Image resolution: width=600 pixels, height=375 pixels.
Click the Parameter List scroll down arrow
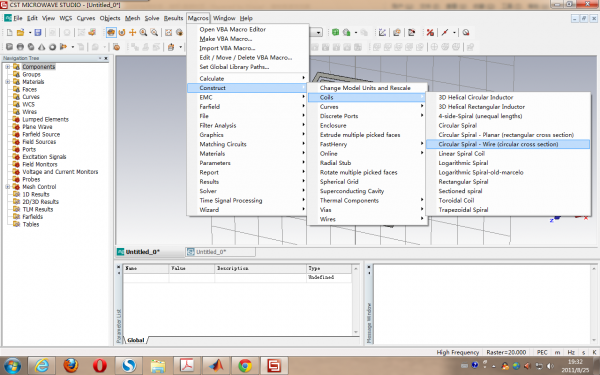[356, 332]
